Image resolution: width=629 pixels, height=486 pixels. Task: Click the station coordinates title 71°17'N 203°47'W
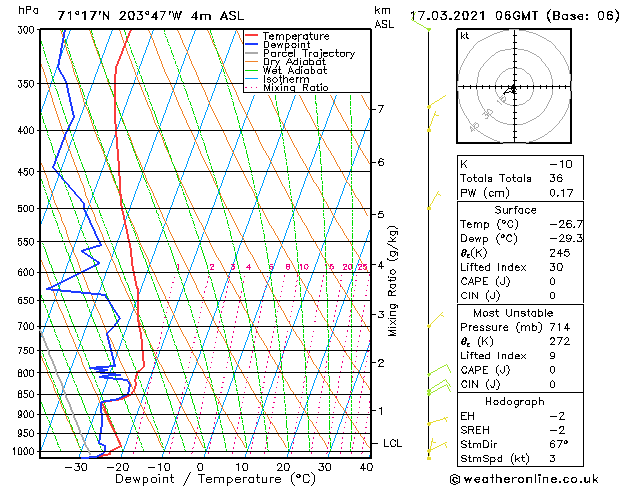point(120,16)
